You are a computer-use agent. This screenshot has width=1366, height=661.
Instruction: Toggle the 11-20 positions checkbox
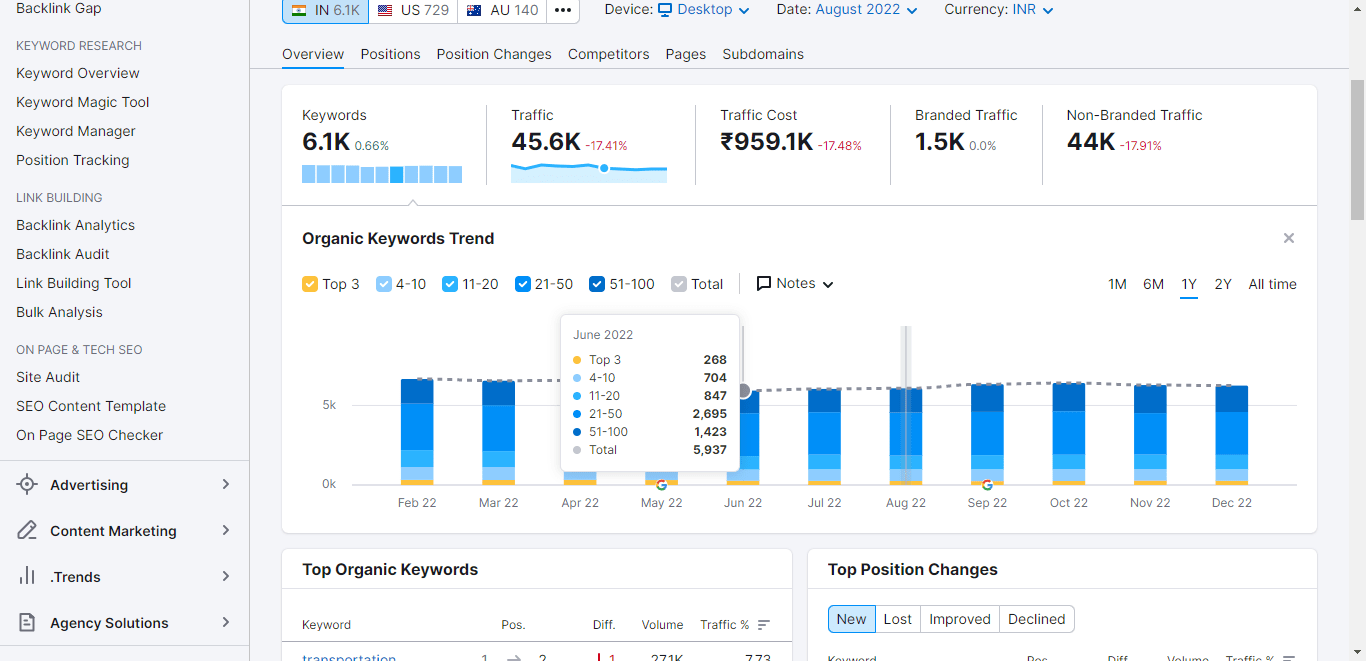tap(450, 284)
